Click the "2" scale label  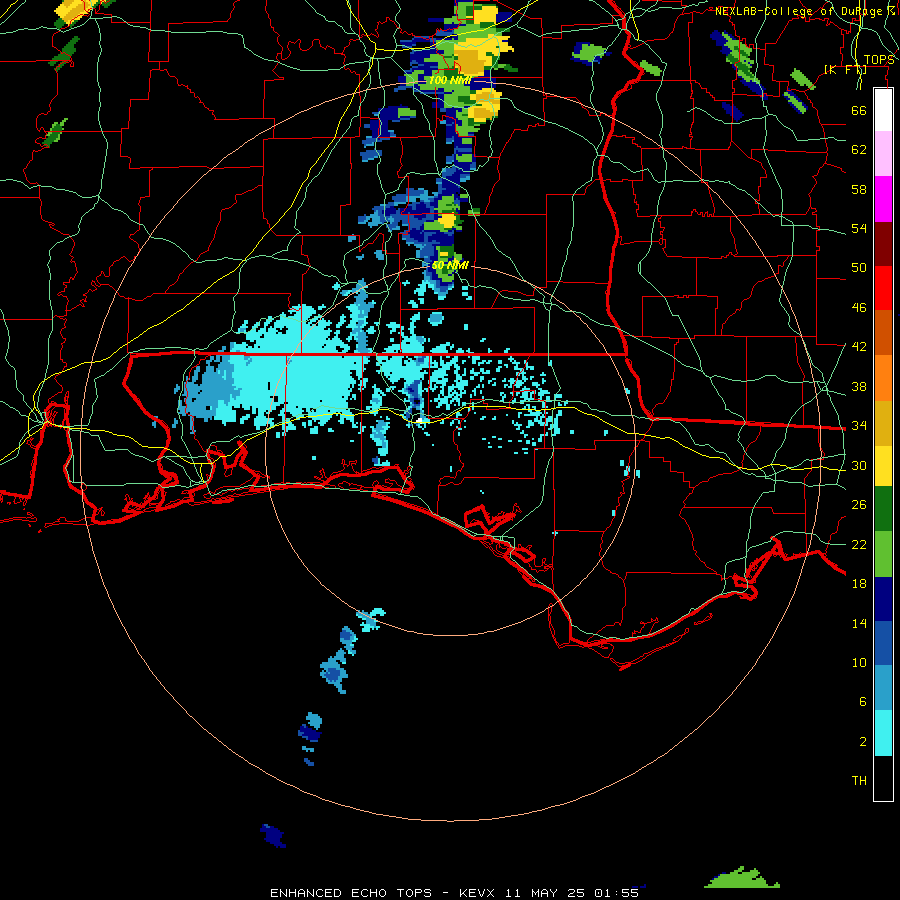pyautogui.click(x=862, y=742)
